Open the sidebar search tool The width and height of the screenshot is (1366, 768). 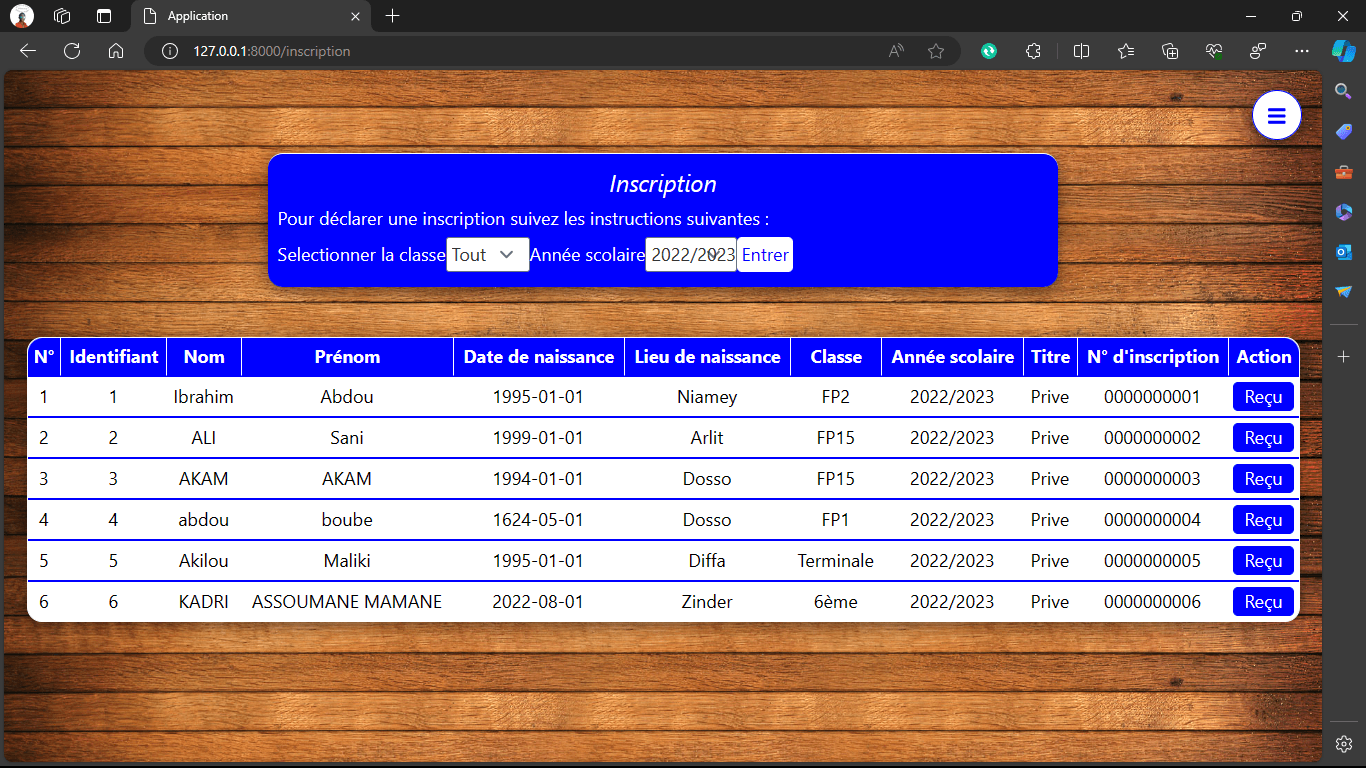[1344, 91]
